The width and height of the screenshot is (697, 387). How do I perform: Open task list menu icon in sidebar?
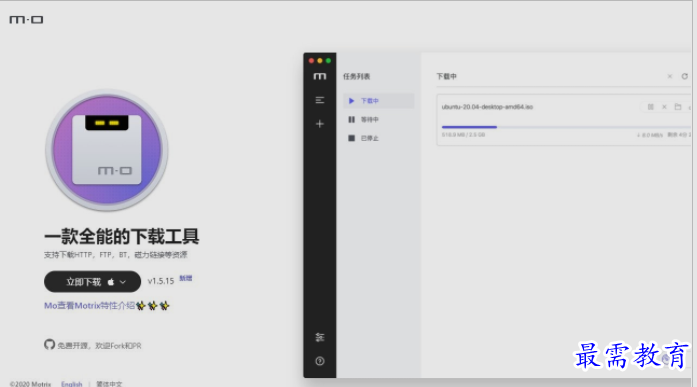[x=320, y=100]
